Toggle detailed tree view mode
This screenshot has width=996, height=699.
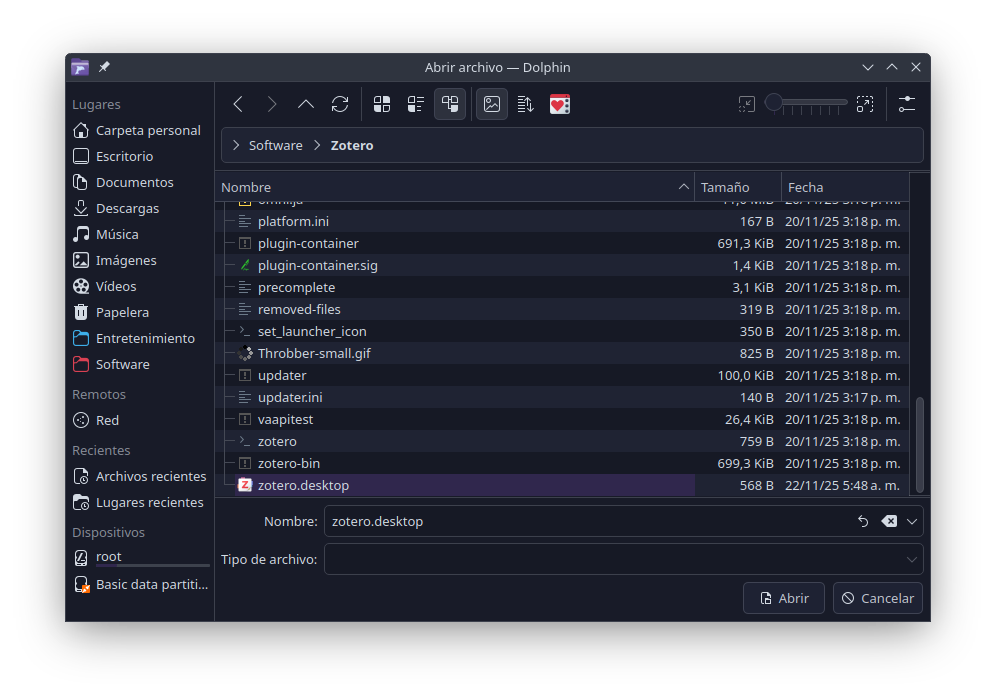[x=450, y=104]
